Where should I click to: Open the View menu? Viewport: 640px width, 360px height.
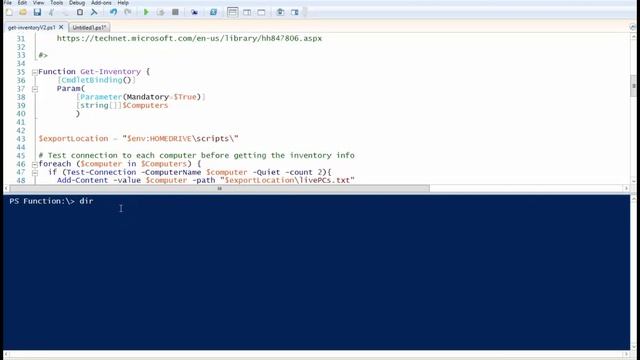[38, 3]
